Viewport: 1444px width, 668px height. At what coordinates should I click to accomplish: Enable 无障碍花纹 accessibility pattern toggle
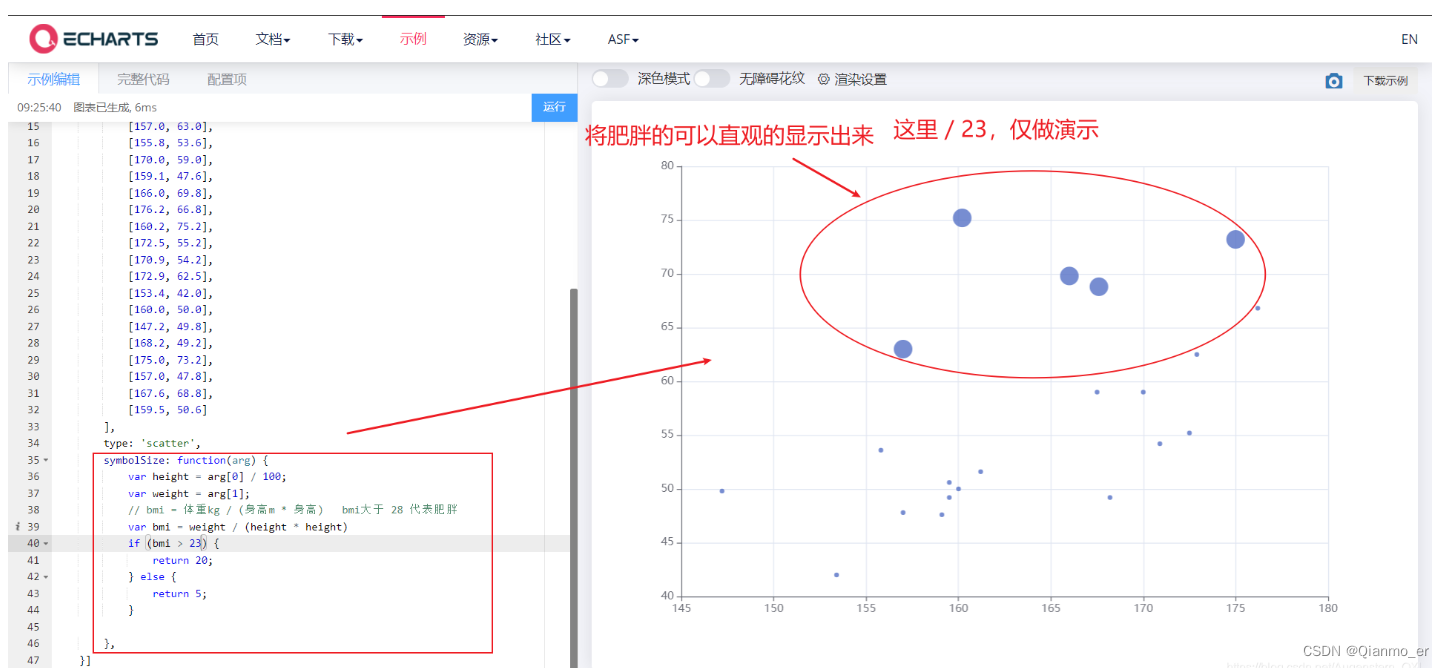pyautogui.click(x=712, y=78)
